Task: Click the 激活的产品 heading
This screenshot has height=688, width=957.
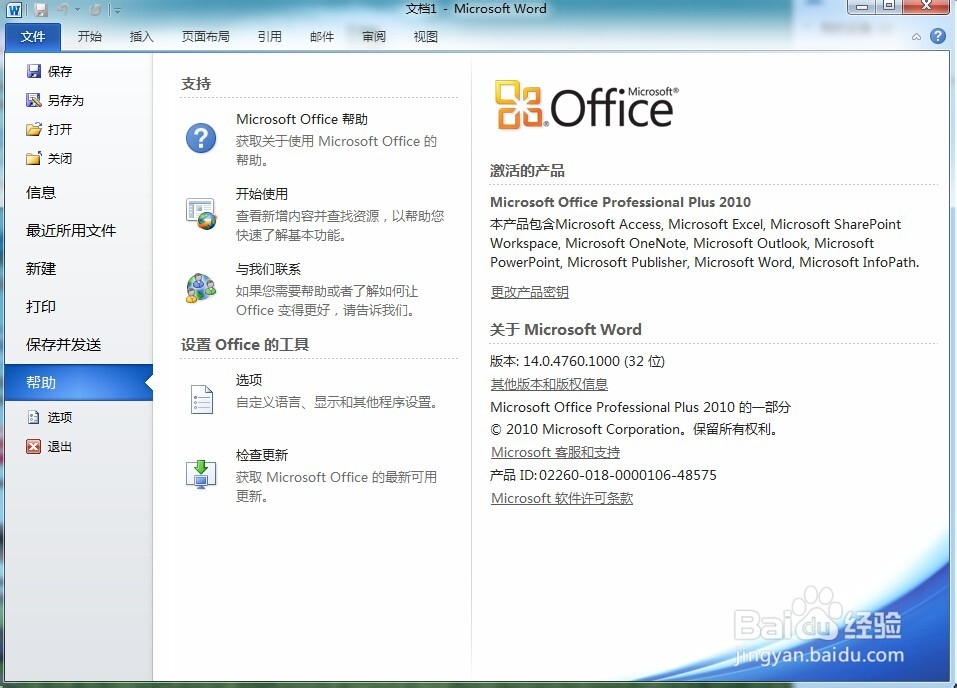Action: [527, 171]
